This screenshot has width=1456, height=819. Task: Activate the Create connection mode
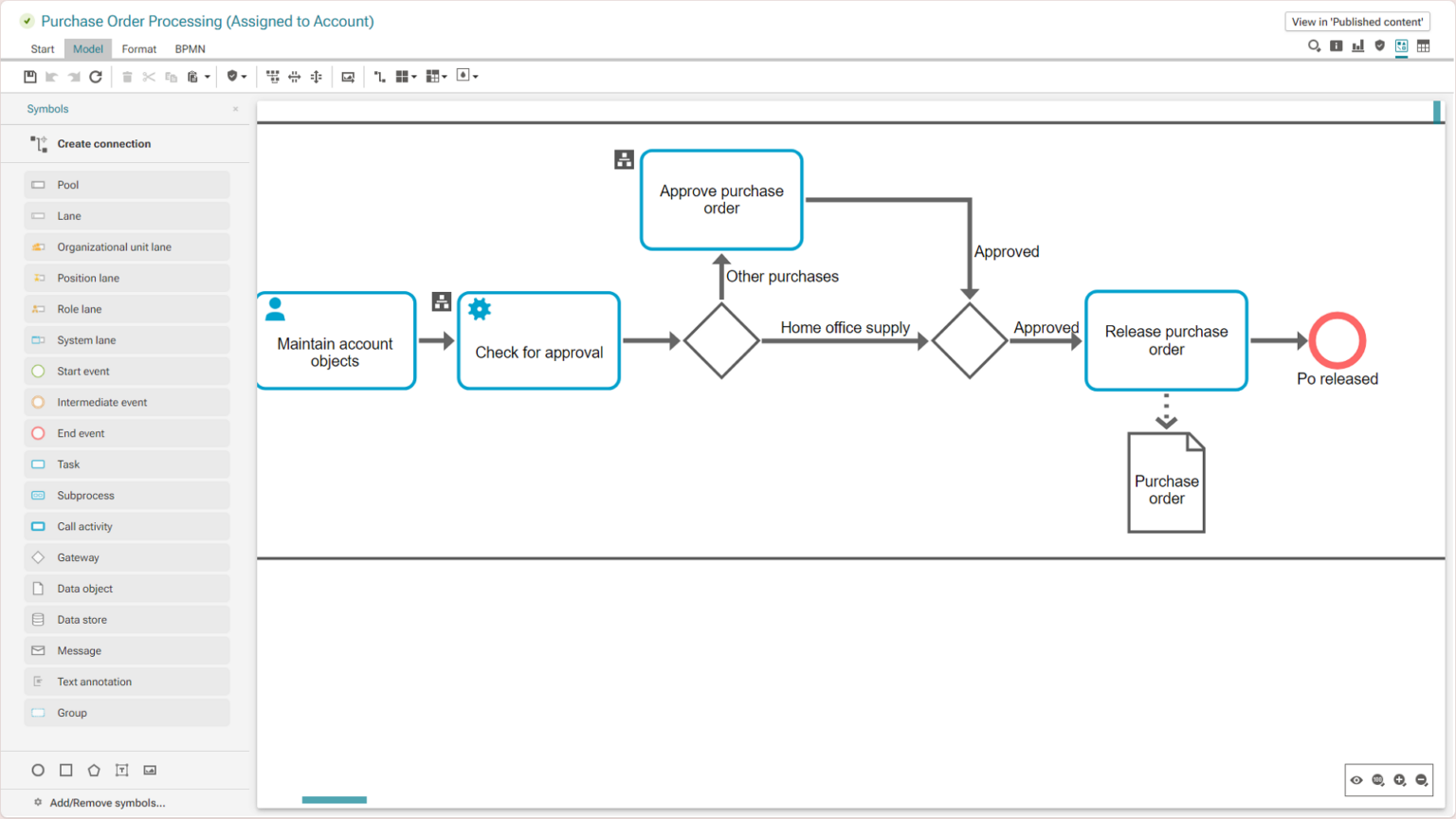[104, 143]
